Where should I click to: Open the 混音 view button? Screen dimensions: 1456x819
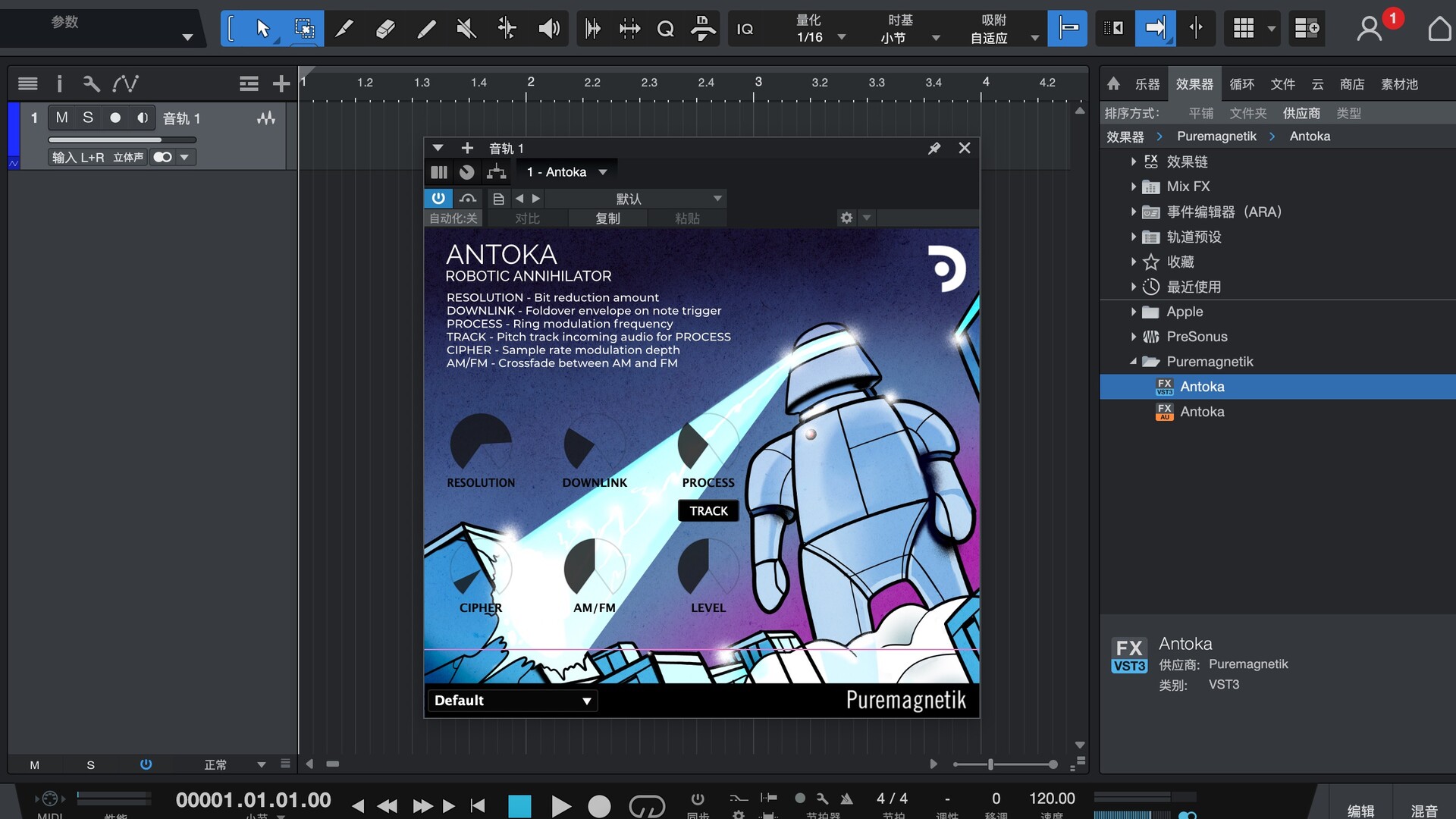pos(1423,810)
